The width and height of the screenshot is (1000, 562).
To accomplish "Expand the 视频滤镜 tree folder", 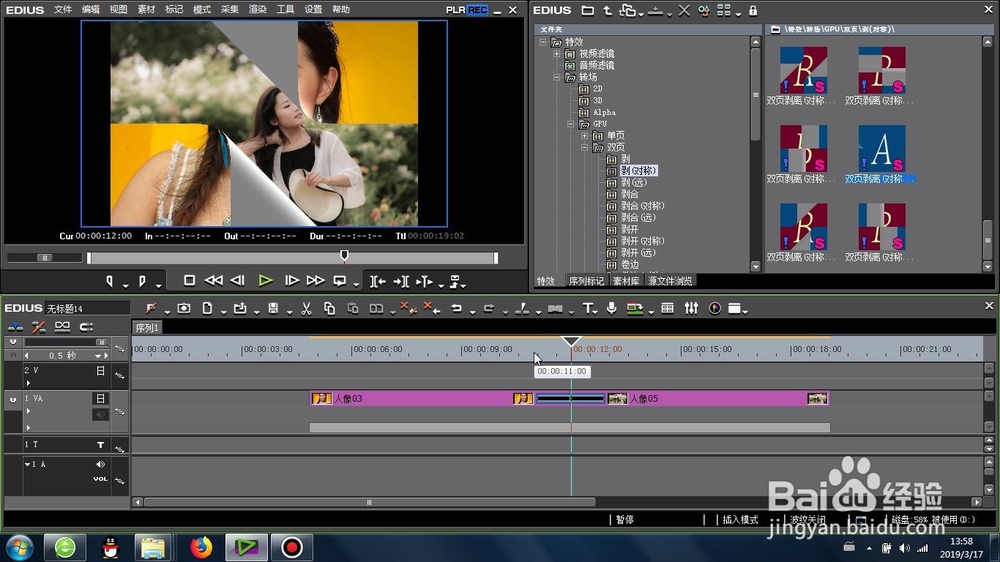I will click(x=557, y=54).
